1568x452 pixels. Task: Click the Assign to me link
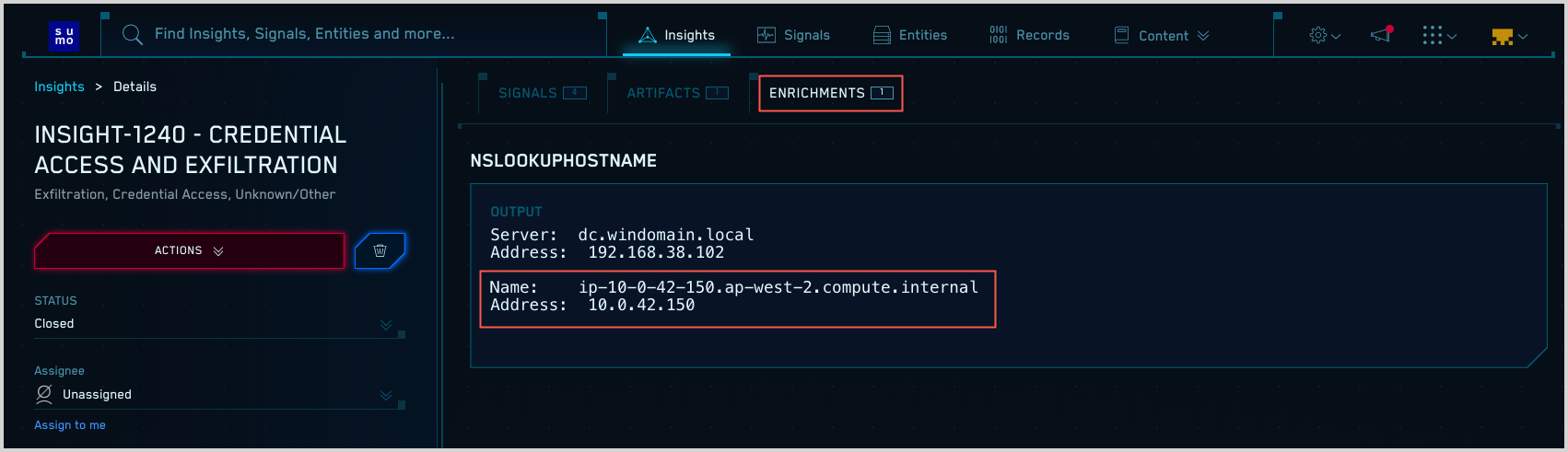70,425
